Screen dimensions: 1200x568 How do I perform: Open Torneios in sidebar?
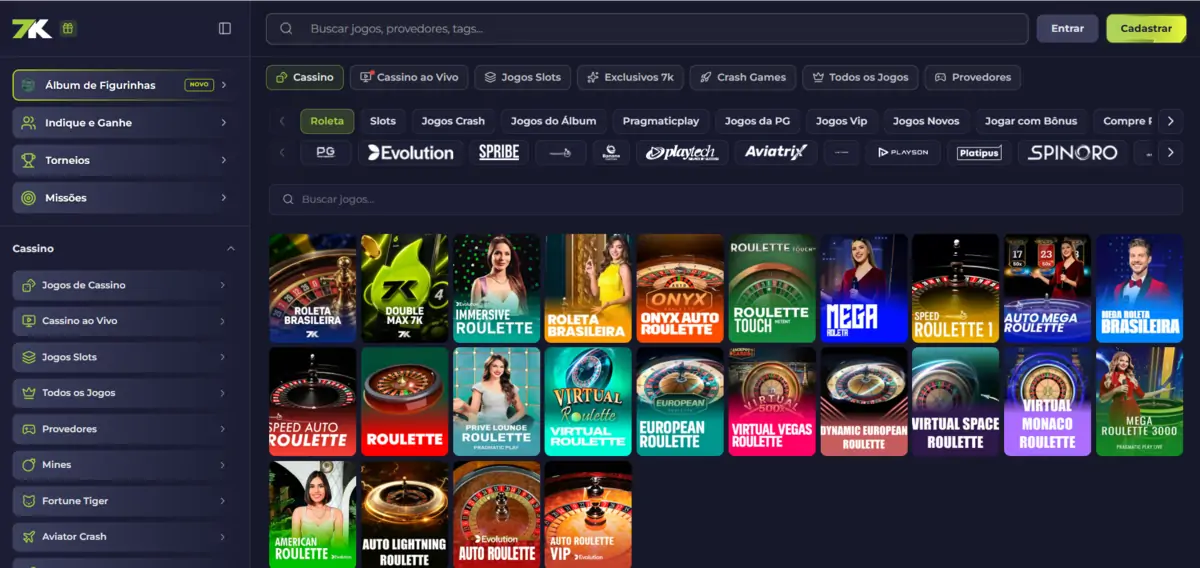pyautogui.click(x=125, y=160)
